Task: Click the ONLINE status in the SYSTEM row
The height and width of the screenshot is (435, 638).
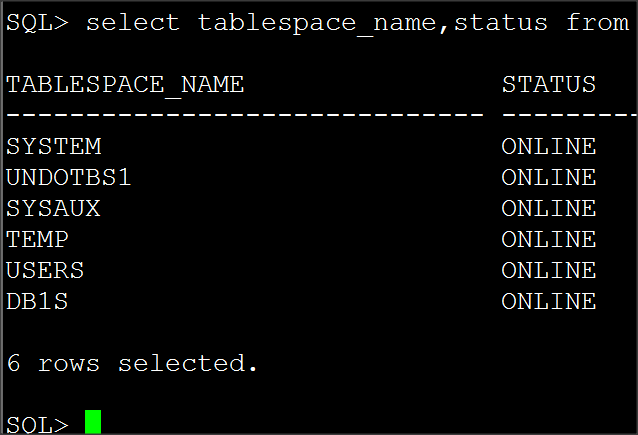Action: tap(549, 147)
